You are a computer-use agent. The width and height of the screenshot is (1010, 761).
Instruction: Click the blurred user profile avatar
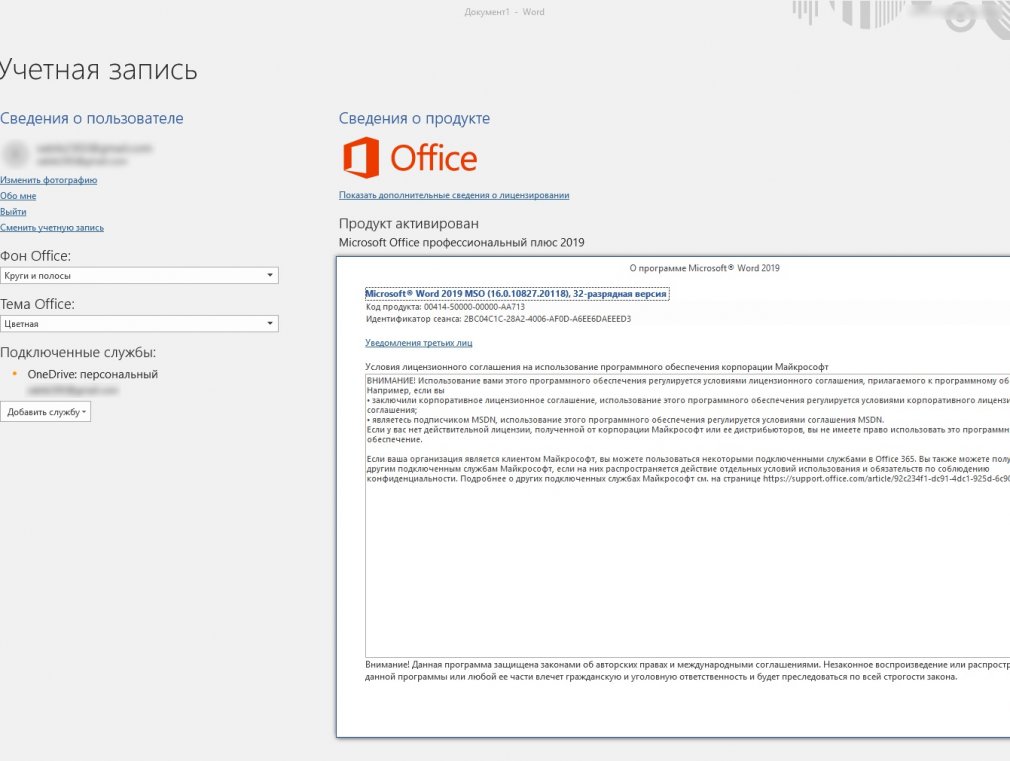click(x=15, y=154)
